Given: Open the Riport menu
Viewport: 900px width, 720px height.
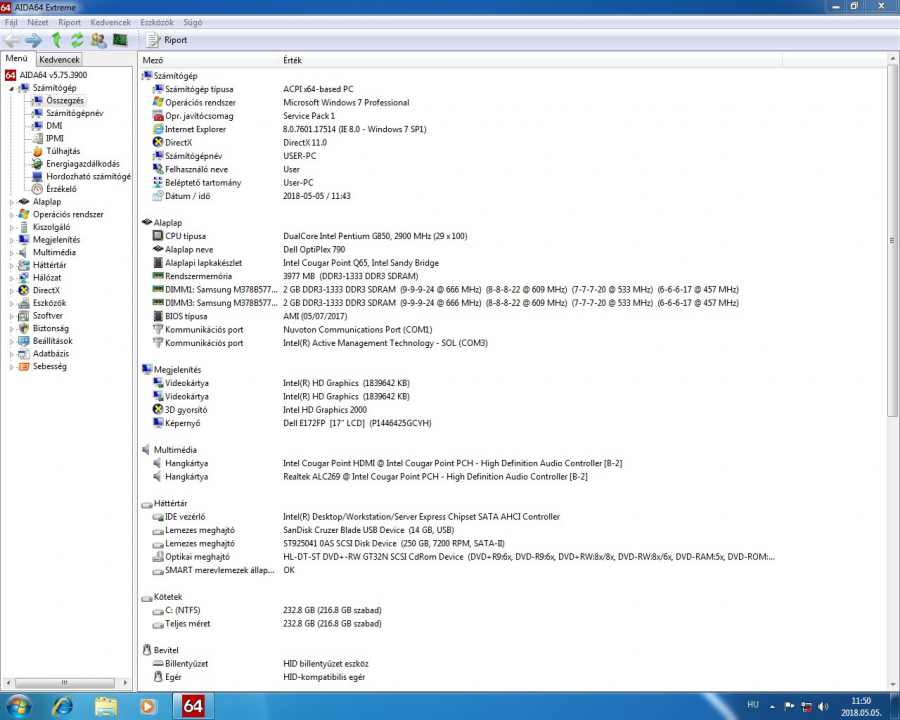Looking at the screenshot, I should (x=69, y=22).
